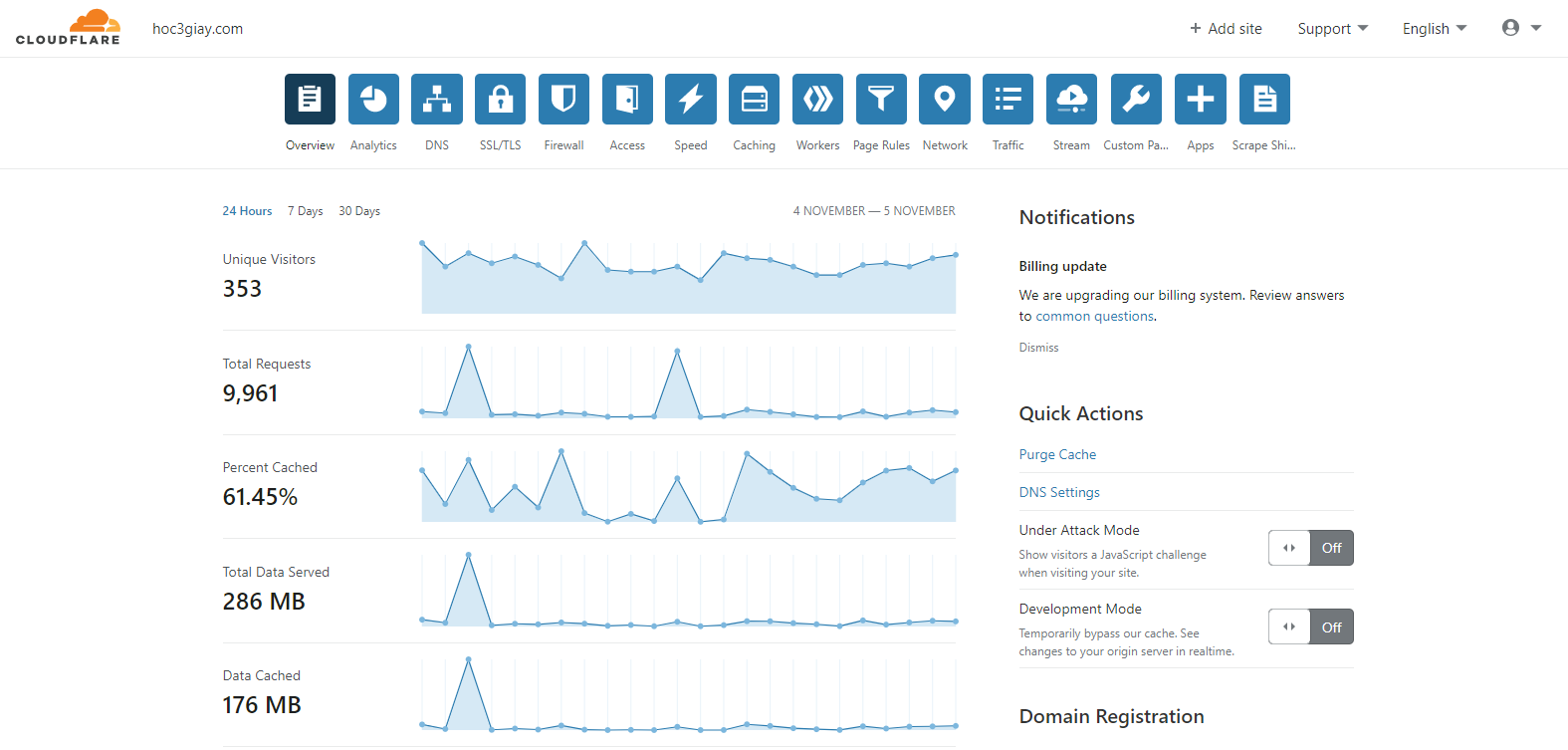Click the Total Requests chart
This screenshot has width=1568, height=750.
(x=689, y=381)
